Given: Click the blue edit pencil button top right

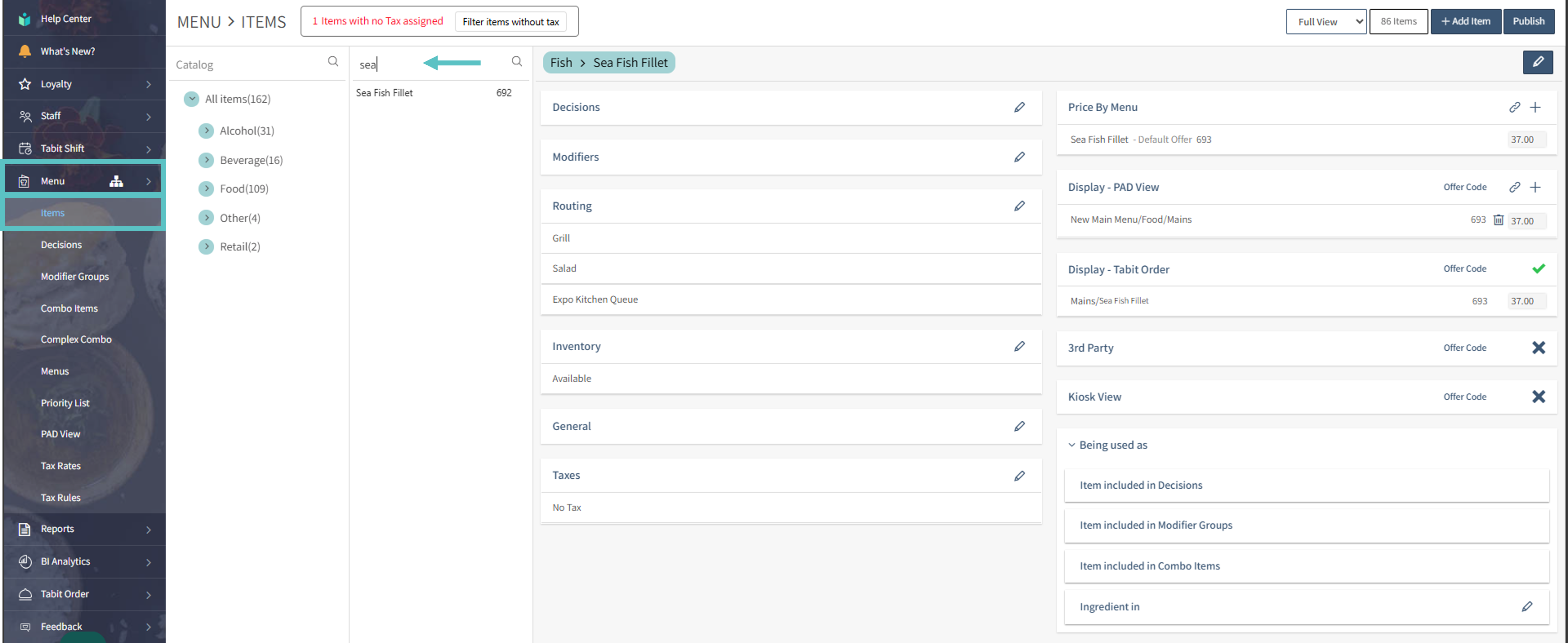Looking at the screenshot, I should point(1537,62).
